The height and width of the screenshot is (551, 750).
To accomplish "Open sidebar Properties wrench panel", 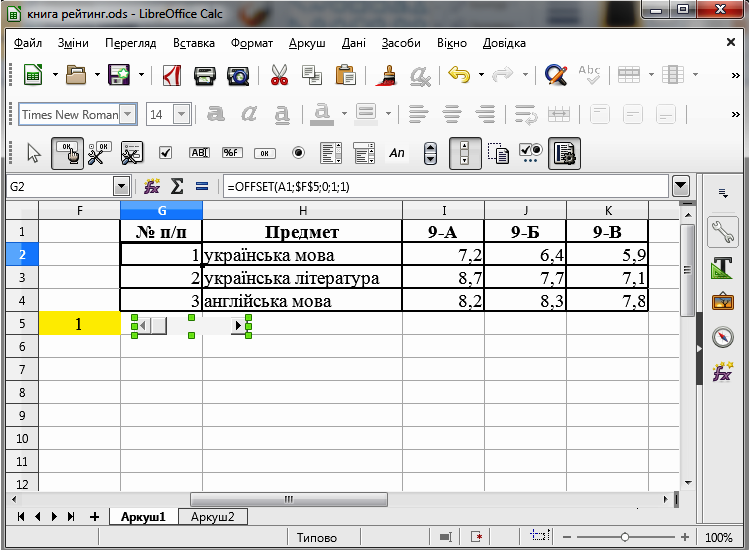I will pyautogui.click(x=722, y=232).
